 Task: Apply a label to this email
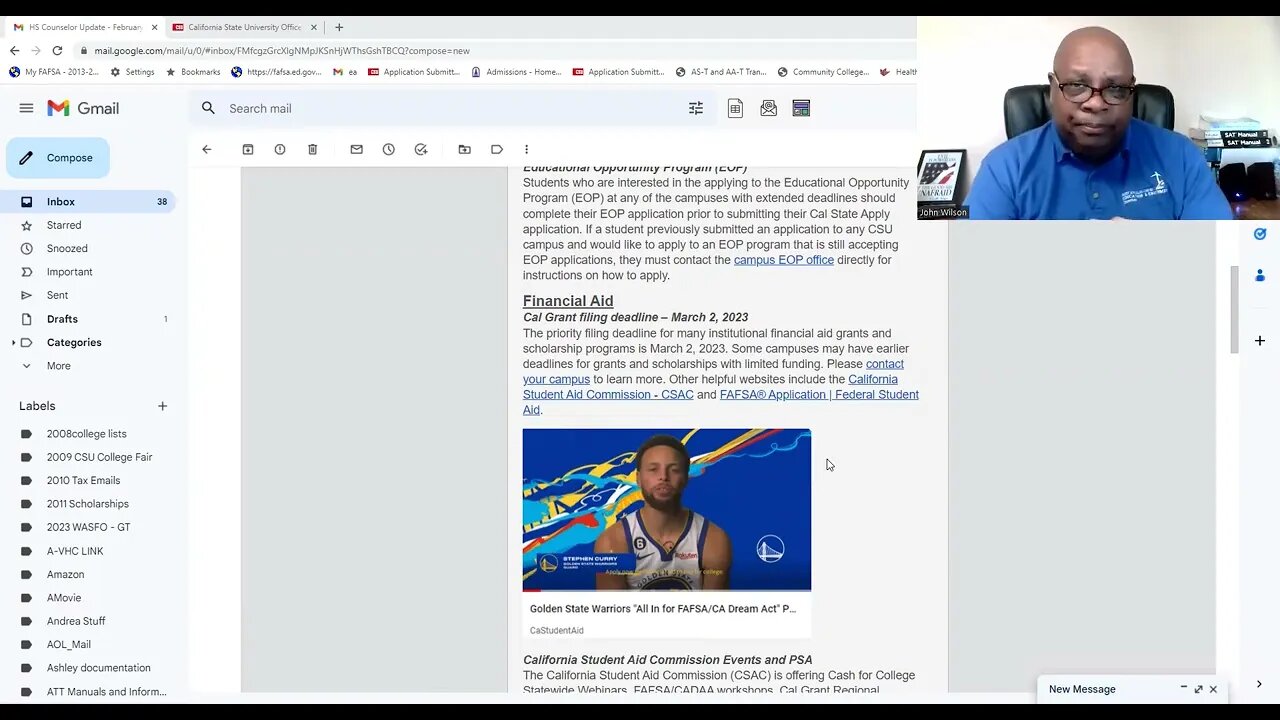[497, 149]
